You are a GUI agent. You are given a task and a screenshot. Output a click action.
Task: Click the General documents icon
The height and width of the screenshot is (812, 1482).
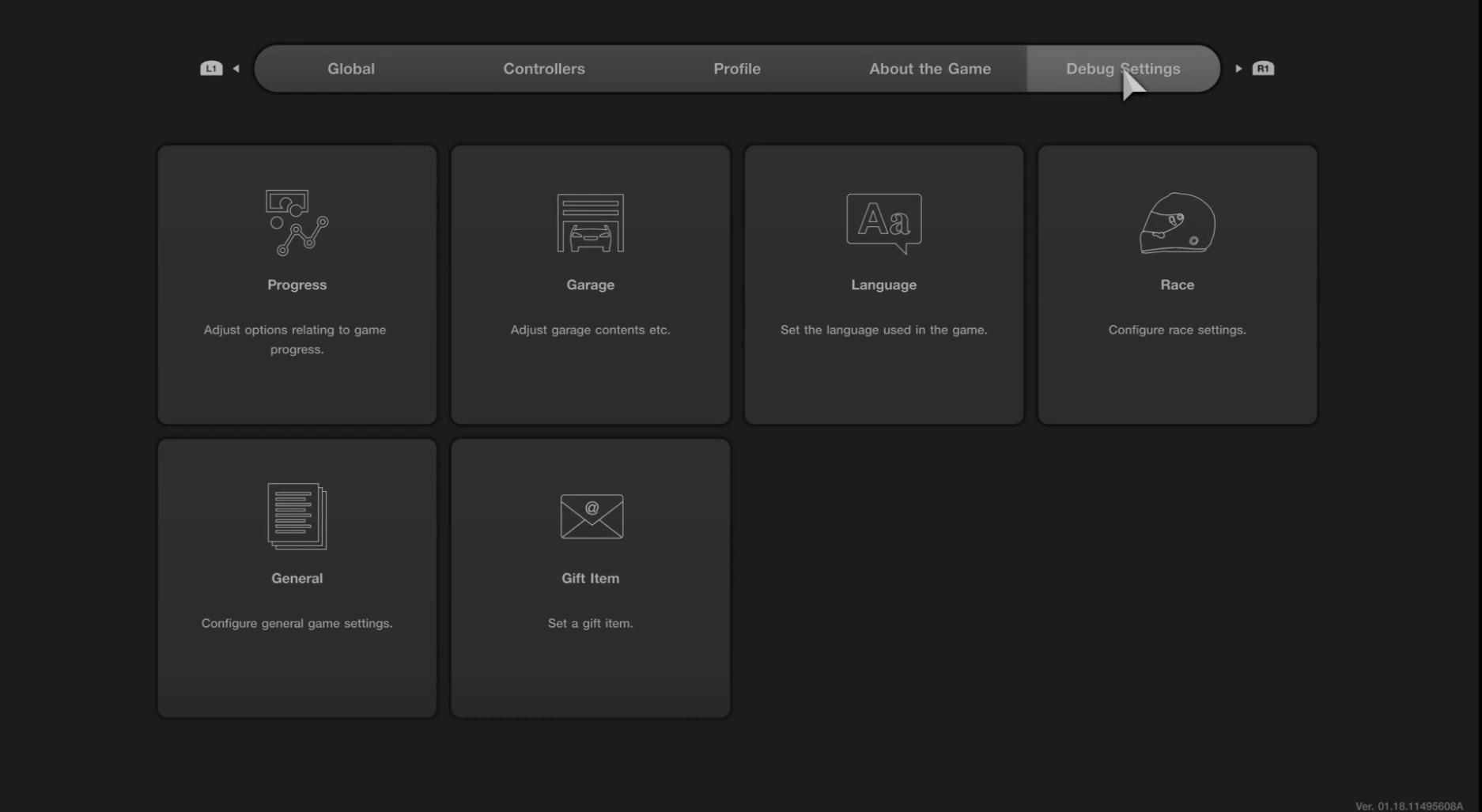(297, 516)
